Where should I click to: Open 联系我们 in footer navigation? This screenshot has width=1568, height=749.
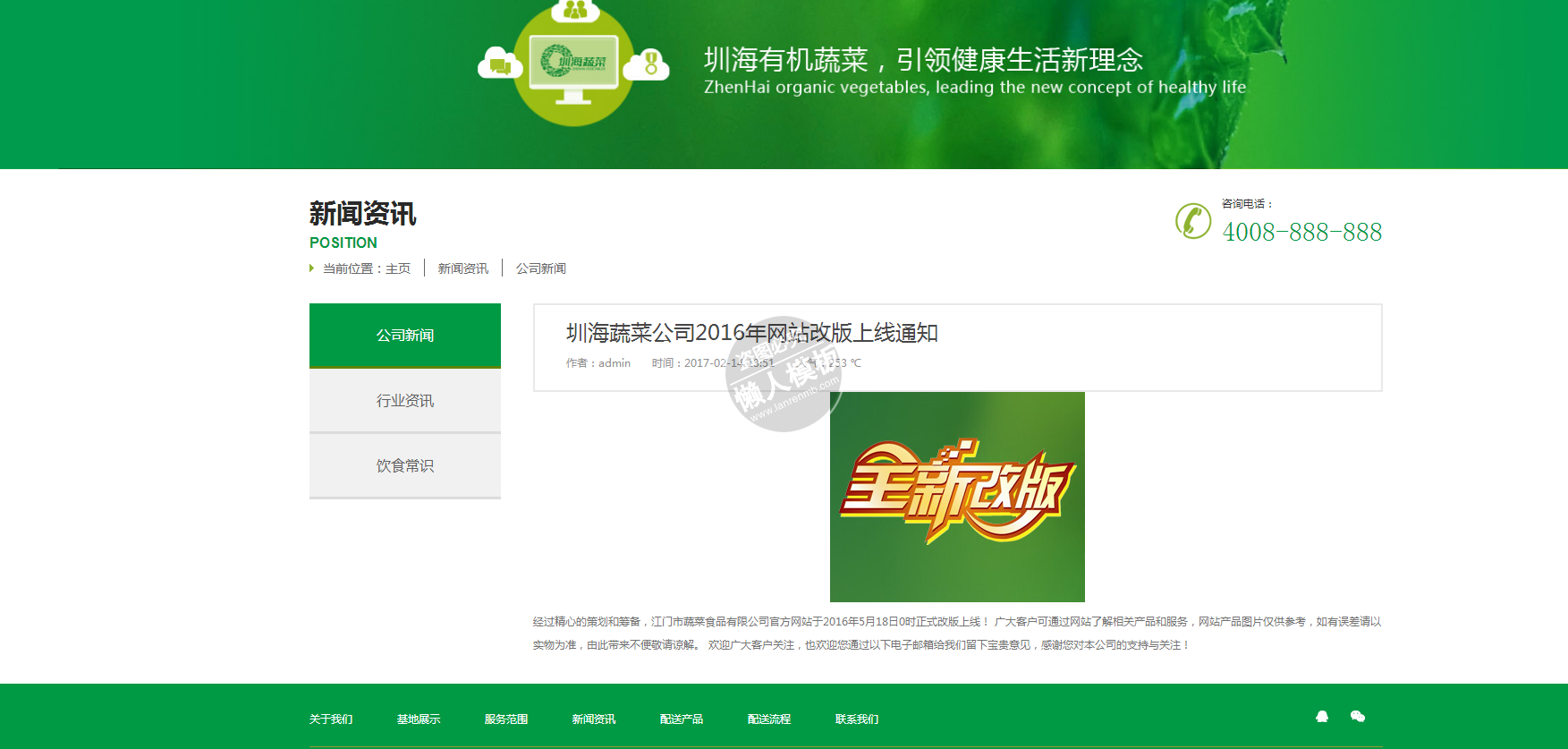(x=857, y=719)
